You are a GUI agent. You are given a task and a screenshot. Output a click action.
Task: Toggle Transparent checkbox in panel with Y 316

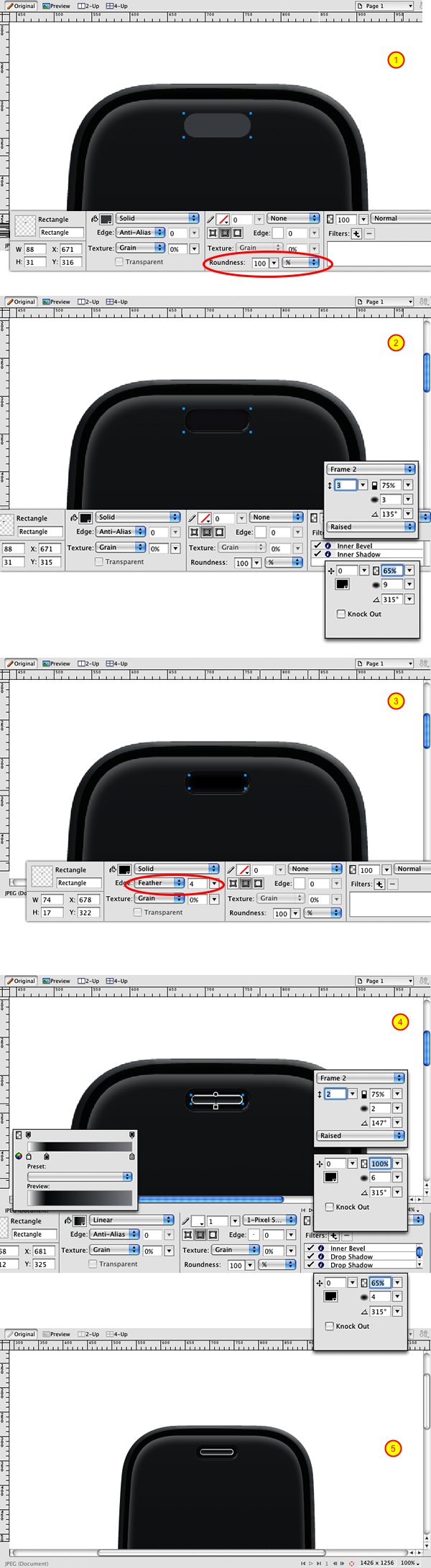click(119, 262)
